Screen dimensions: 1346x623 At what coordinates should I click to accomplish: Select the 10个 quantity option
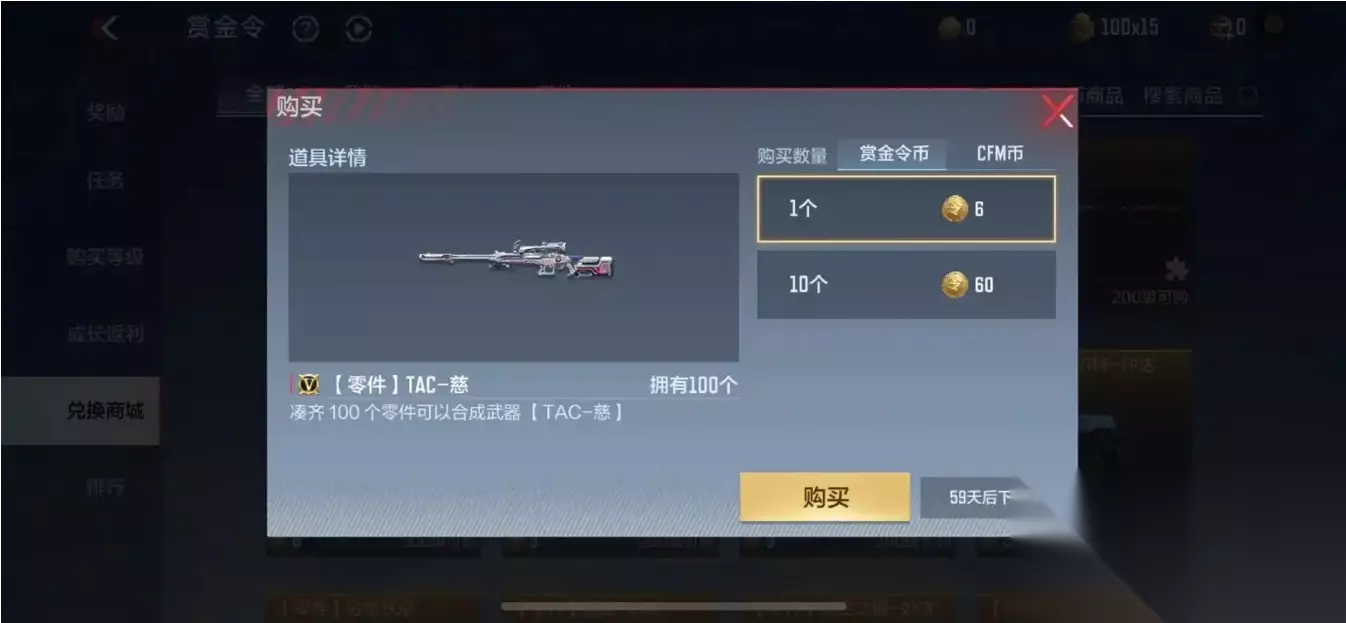(x=906, y=285)
